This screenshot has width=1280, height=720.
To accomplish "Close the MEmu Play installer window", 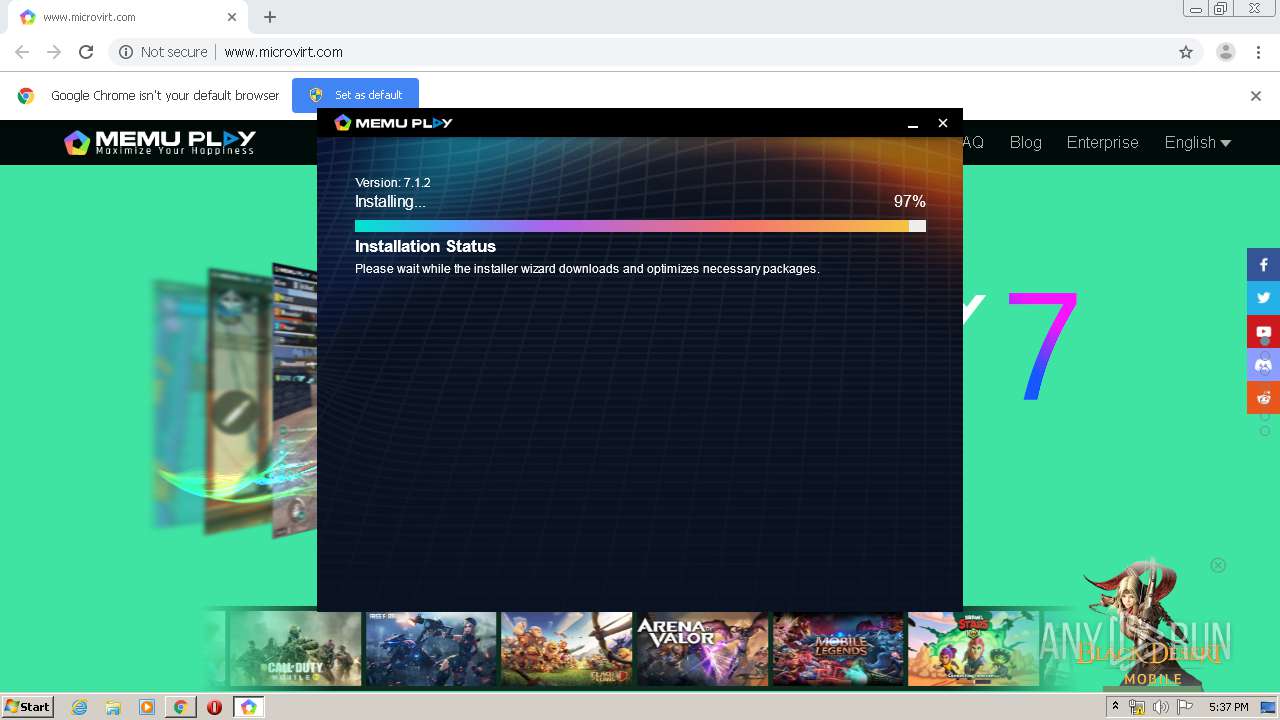I will (942, 123).
